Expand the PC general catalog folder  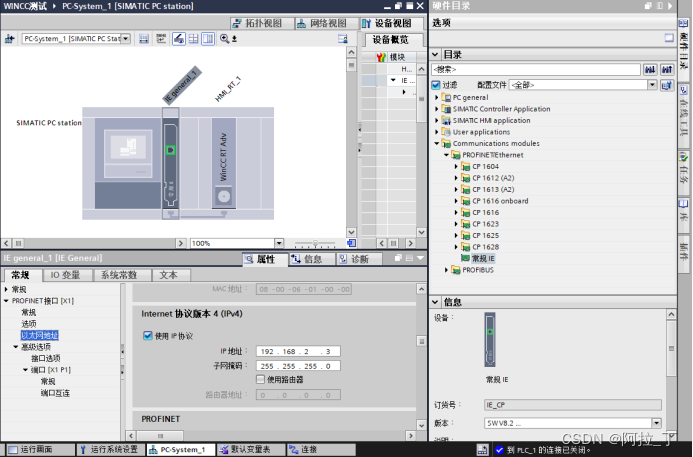point(437,97)
